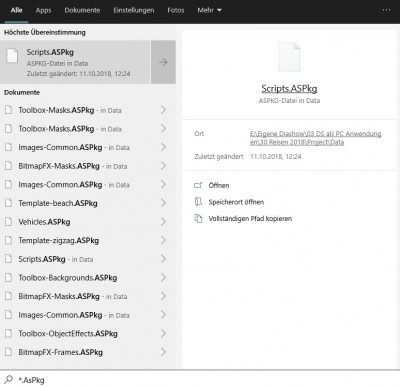
Task: Expand details chevron for Toolbox-ObjectEffects.ASPkg
Action: pyautogui.click(x=163, y=334)
